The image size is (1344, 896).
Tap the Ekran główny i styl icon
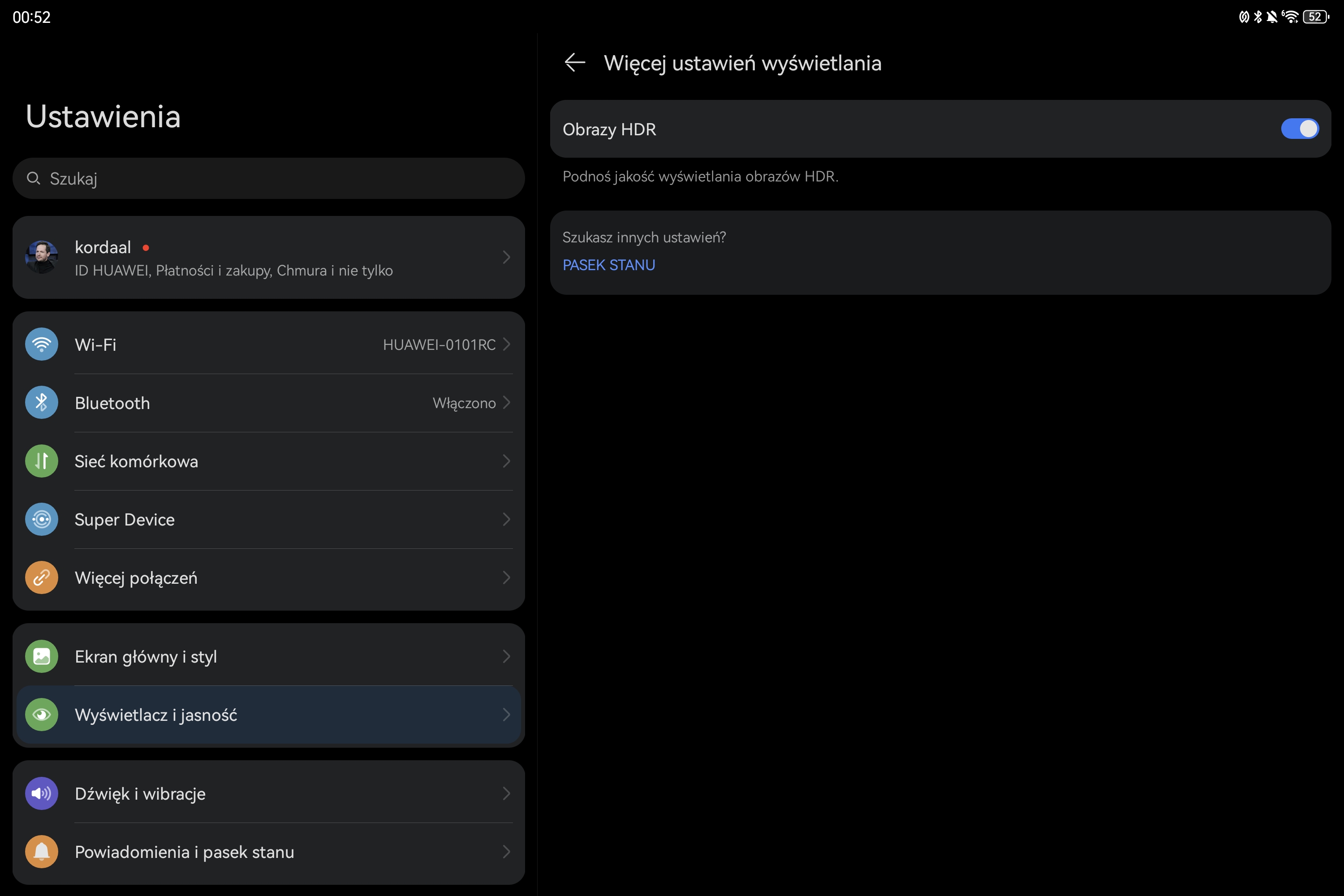[42, 656]
